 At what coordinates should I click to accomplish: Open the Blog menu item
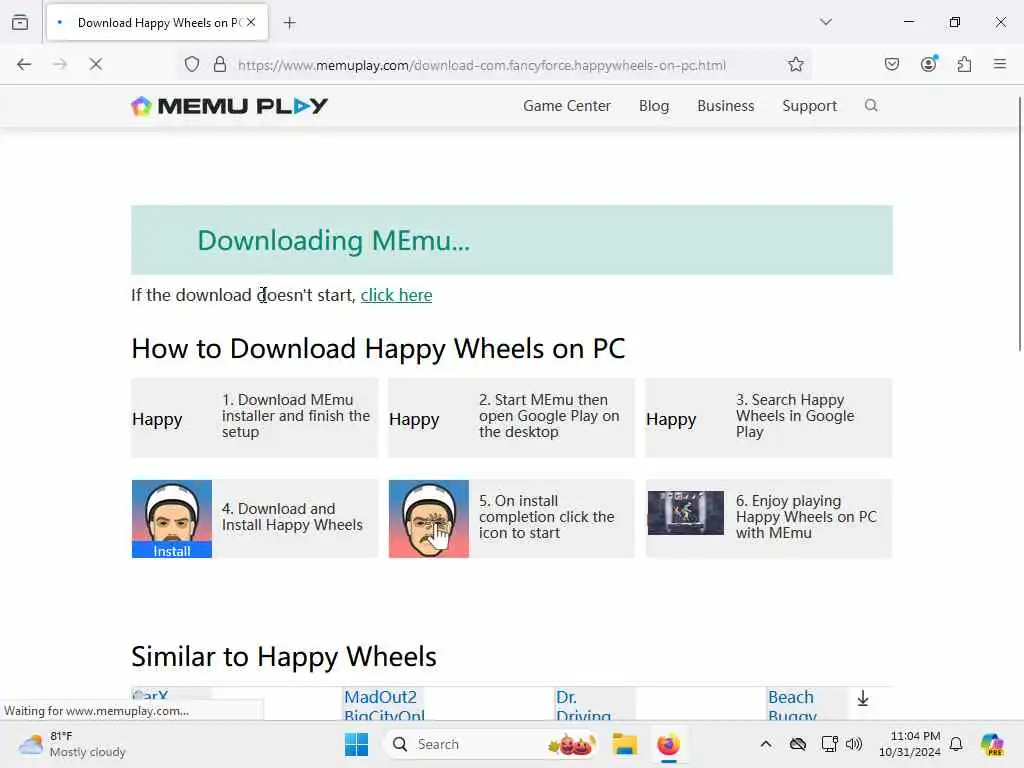click(654, 106)
